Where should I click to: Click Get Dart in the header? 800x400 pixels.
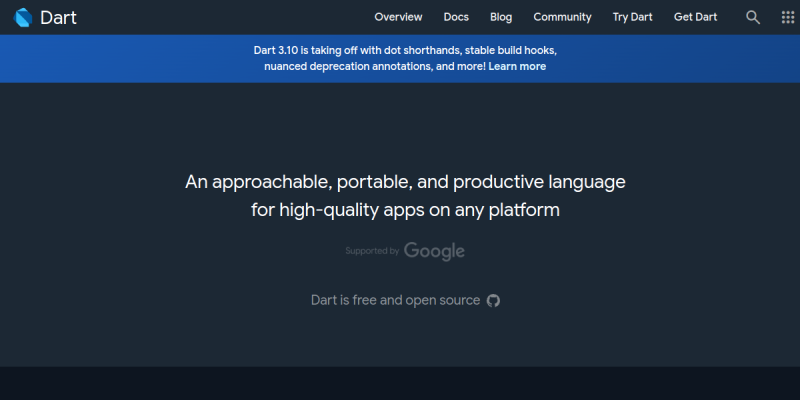click(695, 17)
